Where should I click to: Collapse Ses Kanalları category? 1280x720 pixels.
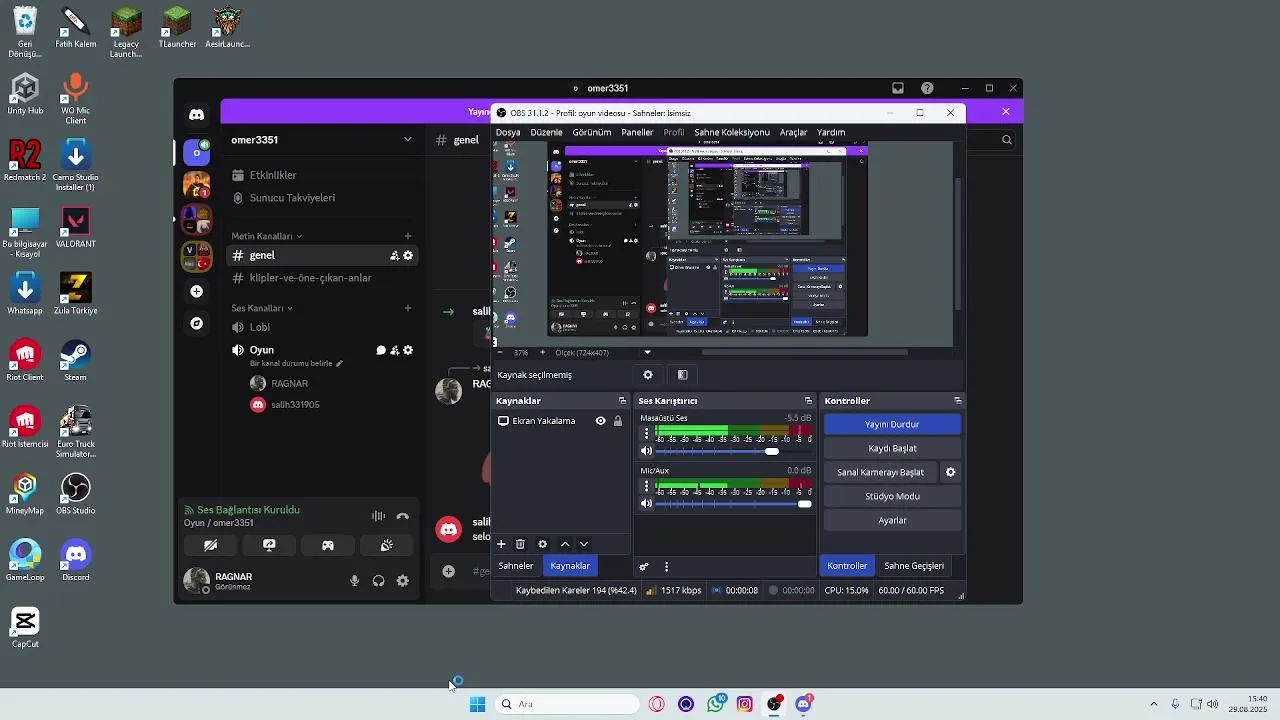(x=262, y=308)
